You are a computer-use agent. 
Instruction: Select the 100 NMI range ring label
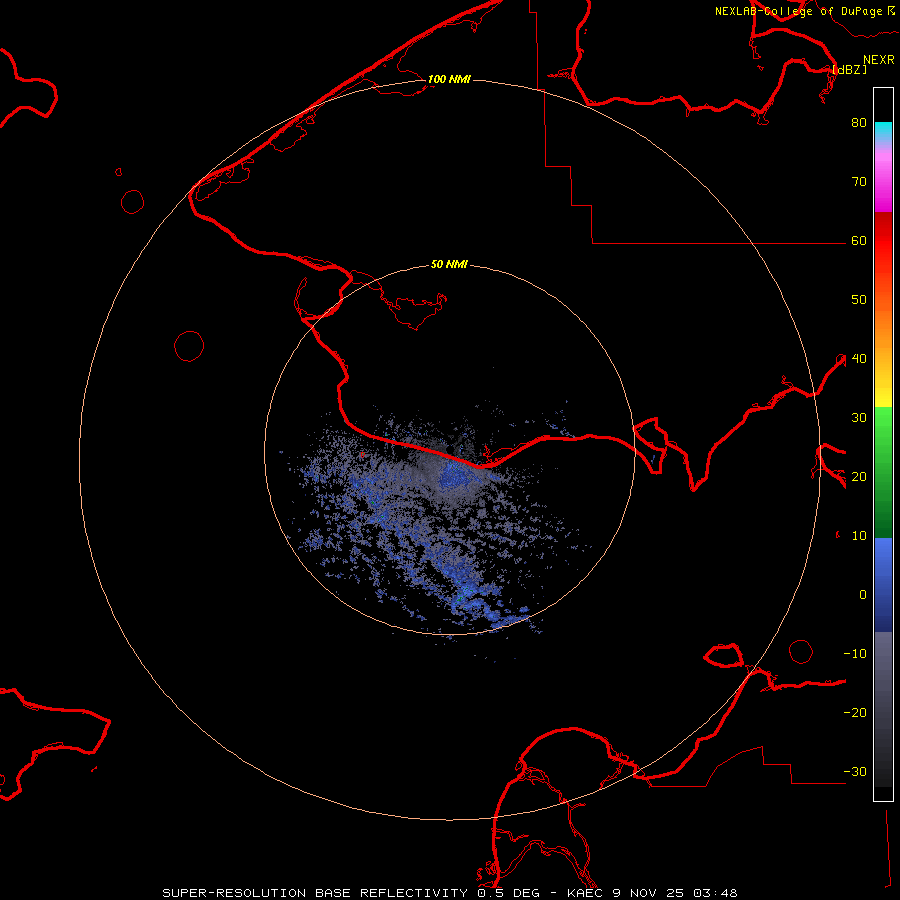click(449, 79)
